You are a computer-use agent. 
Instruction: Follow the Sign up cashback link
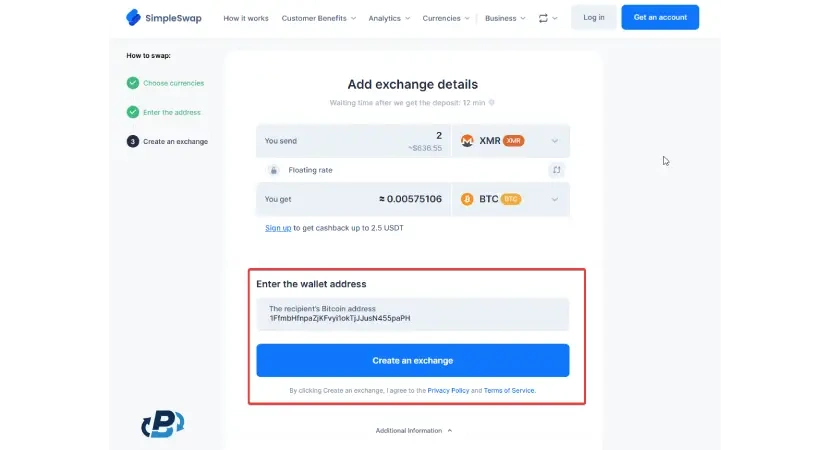click(278, 228)
